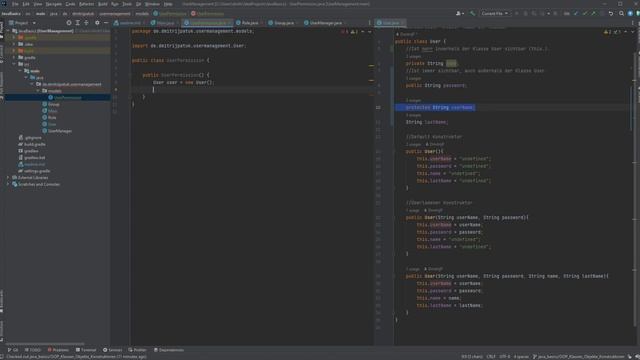Select Role class in project tree
The image size is (640, 360).
coord(49,118)
